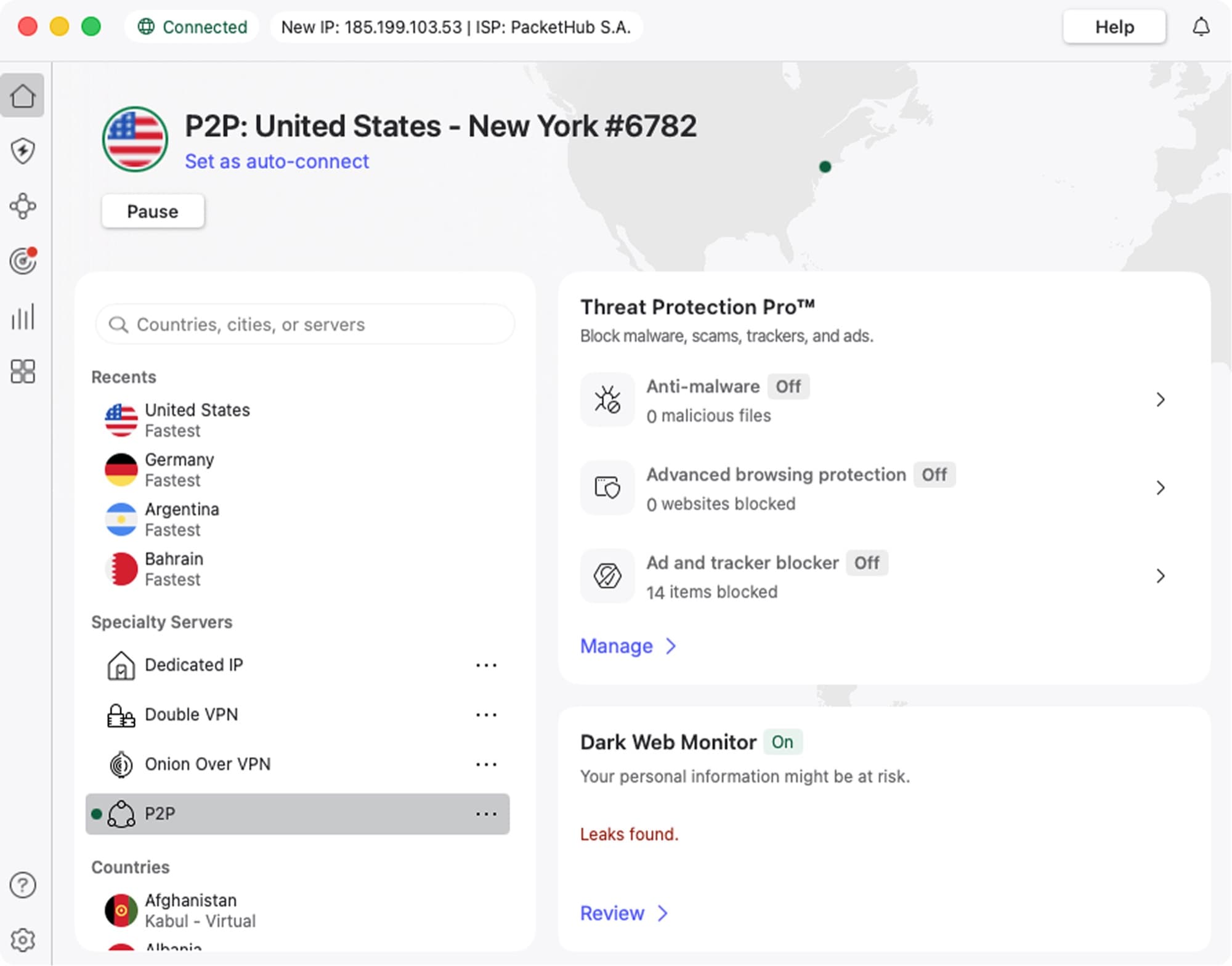Screen dimensions: 1232x966
Task: Open P2P more options menu
Action: pos(486,814)
